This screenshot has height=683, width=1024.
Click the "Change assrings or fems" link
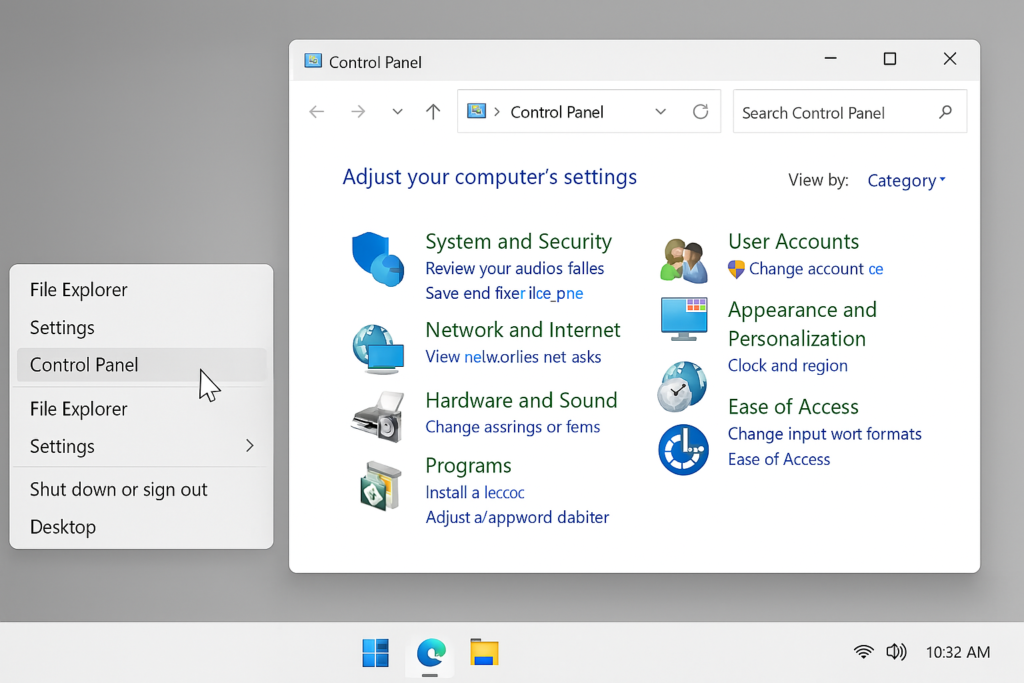point(513,427)
